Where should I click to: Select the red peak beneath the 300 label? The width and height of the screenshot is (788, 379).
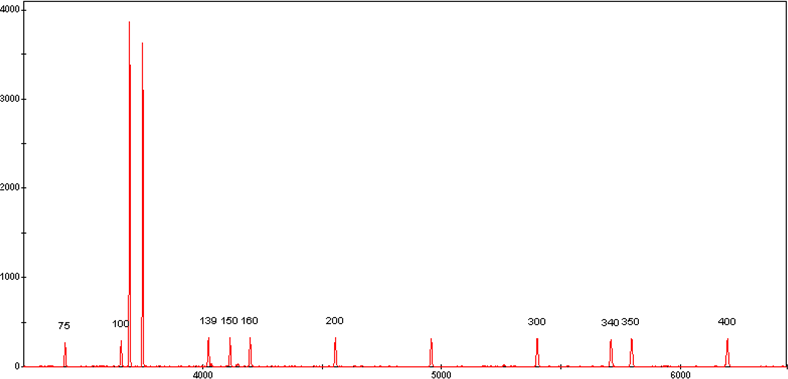[537, 352]
